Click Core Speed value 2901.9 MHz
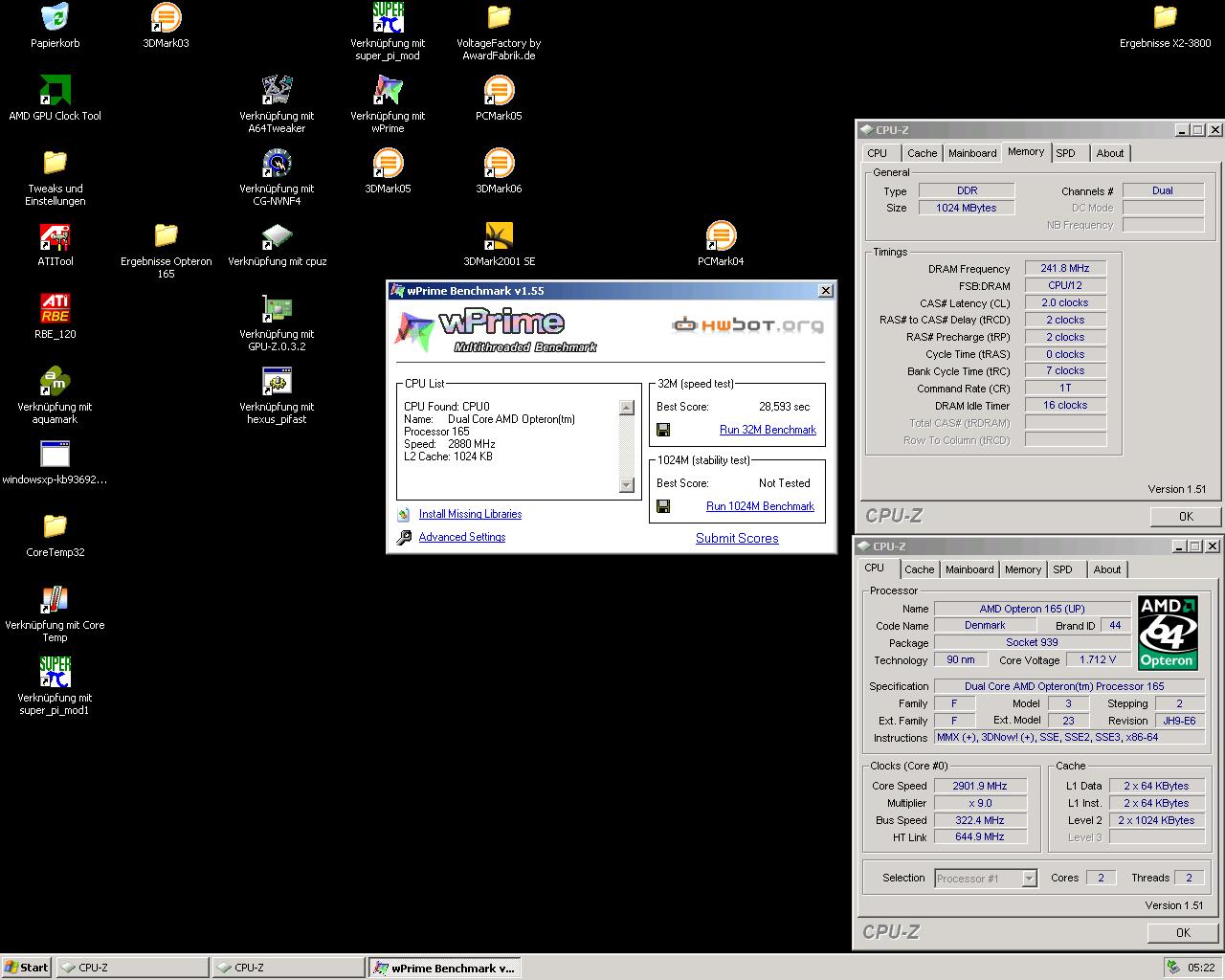Image resolution: width=1225 pixels, height=980 pixels. 980,786
